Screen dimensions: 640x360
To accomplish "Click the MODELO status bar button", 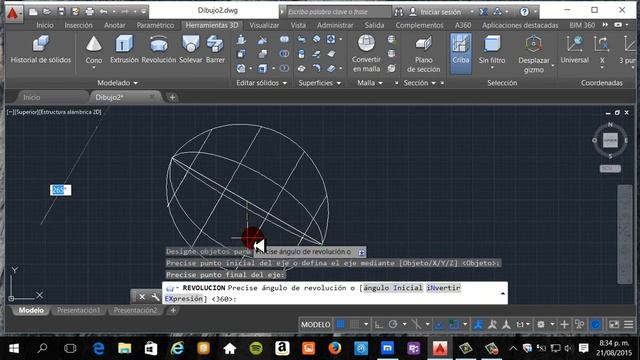I will 316,324.
